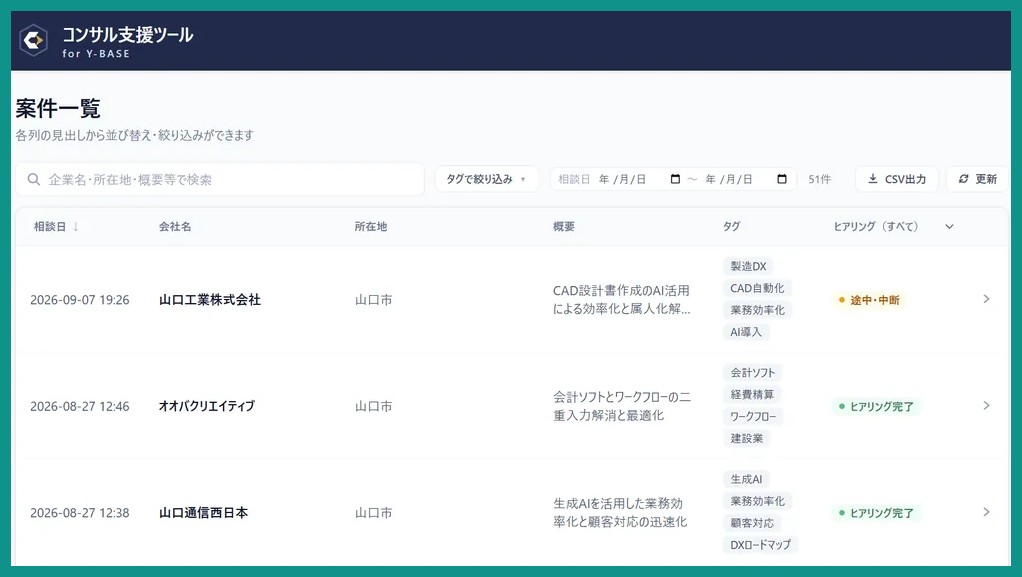This screenshot has width=1022, height=577.
Task: Click the コンサル支援ツール header title
Action: tap(128, 34)
